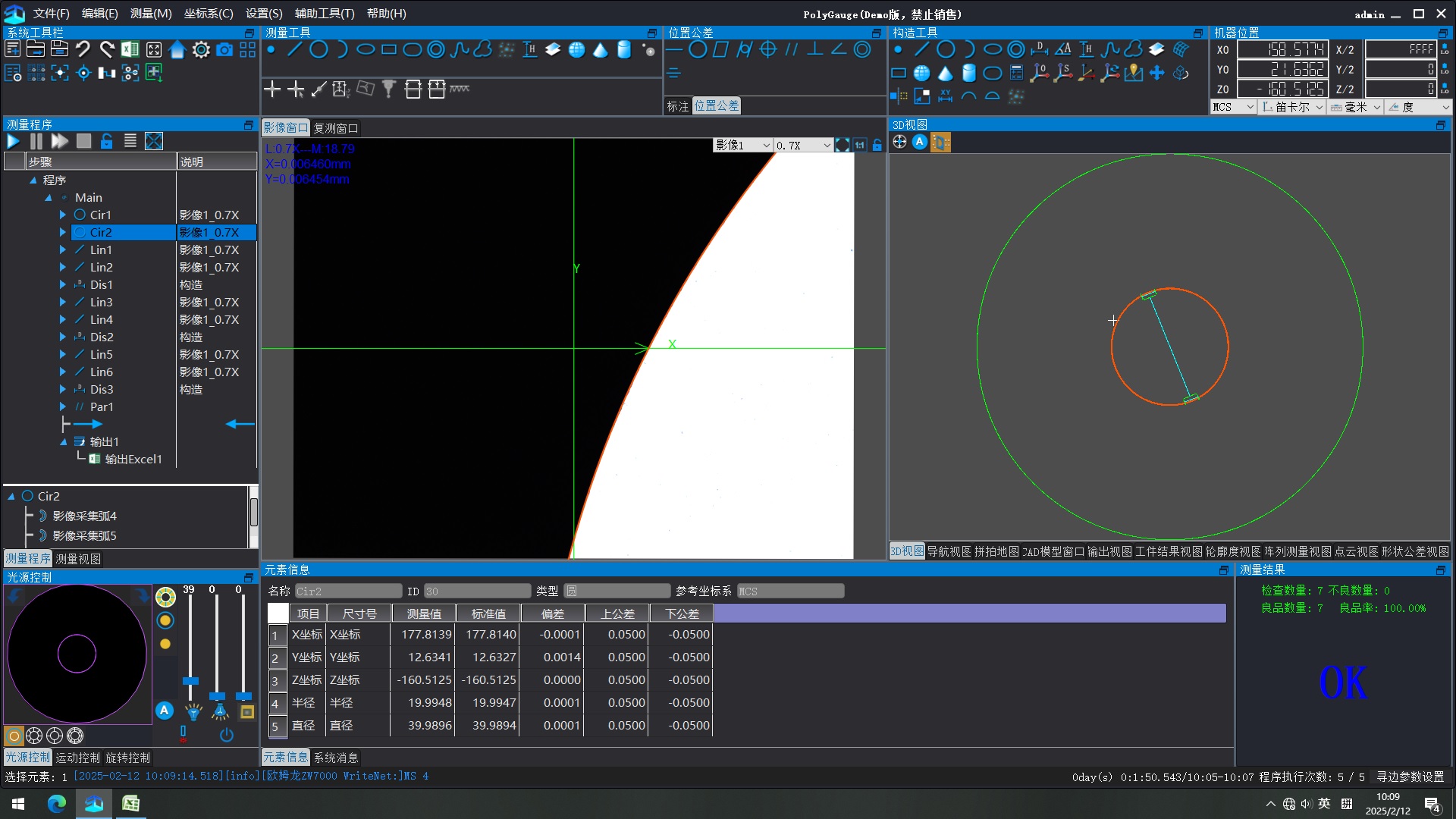The width and height of the screenshot is (1456, 819).
Task: Select the angularity tolerance icon
Action: coord(839,50)
